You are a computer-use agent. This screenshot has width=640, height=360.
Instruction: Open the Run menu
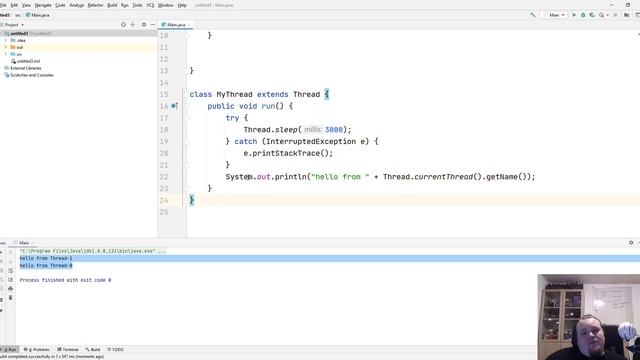(125, 5)
